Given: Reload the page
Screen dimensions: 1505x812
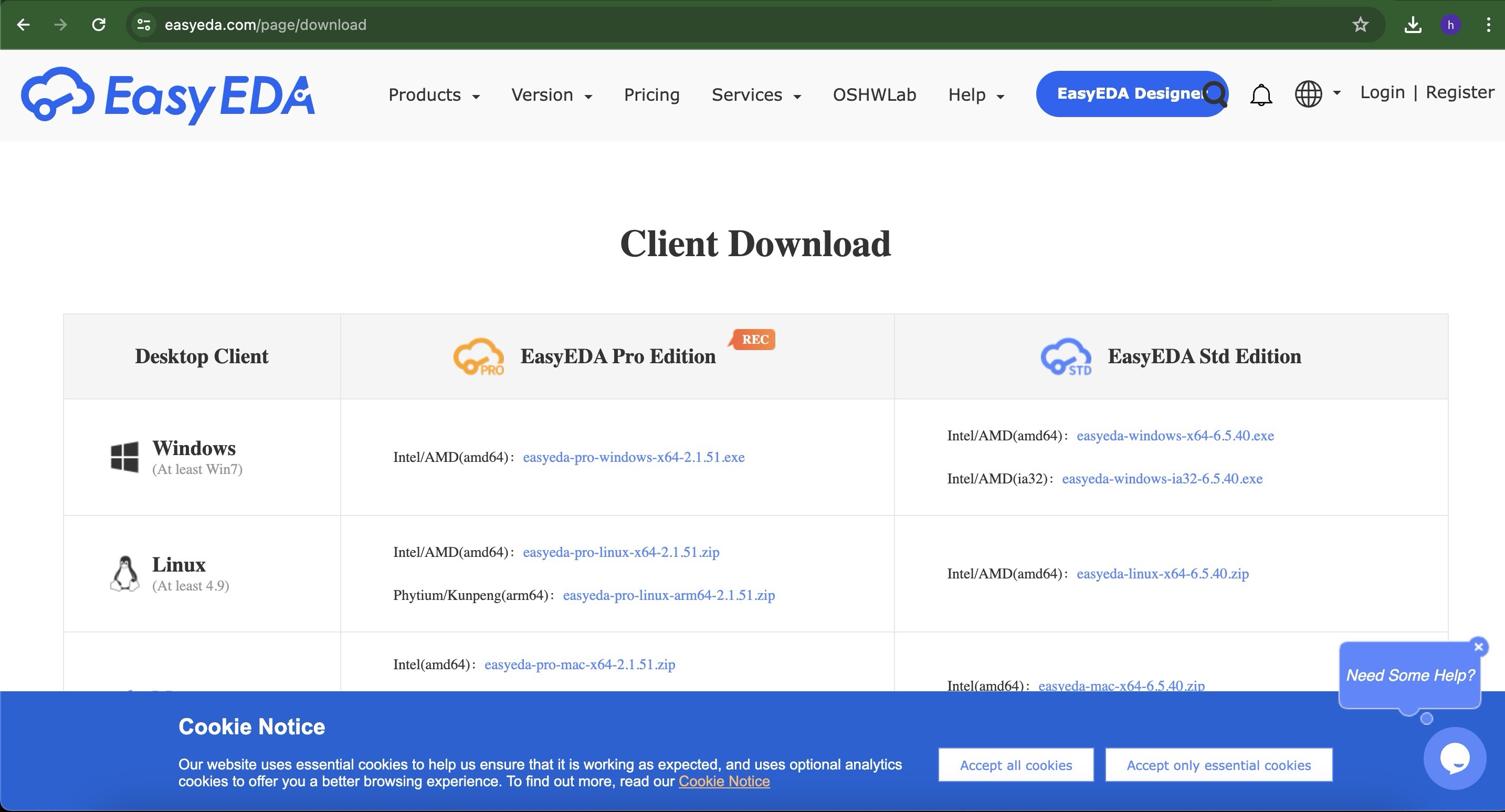Looking at the screenshot, I should 99,25.
